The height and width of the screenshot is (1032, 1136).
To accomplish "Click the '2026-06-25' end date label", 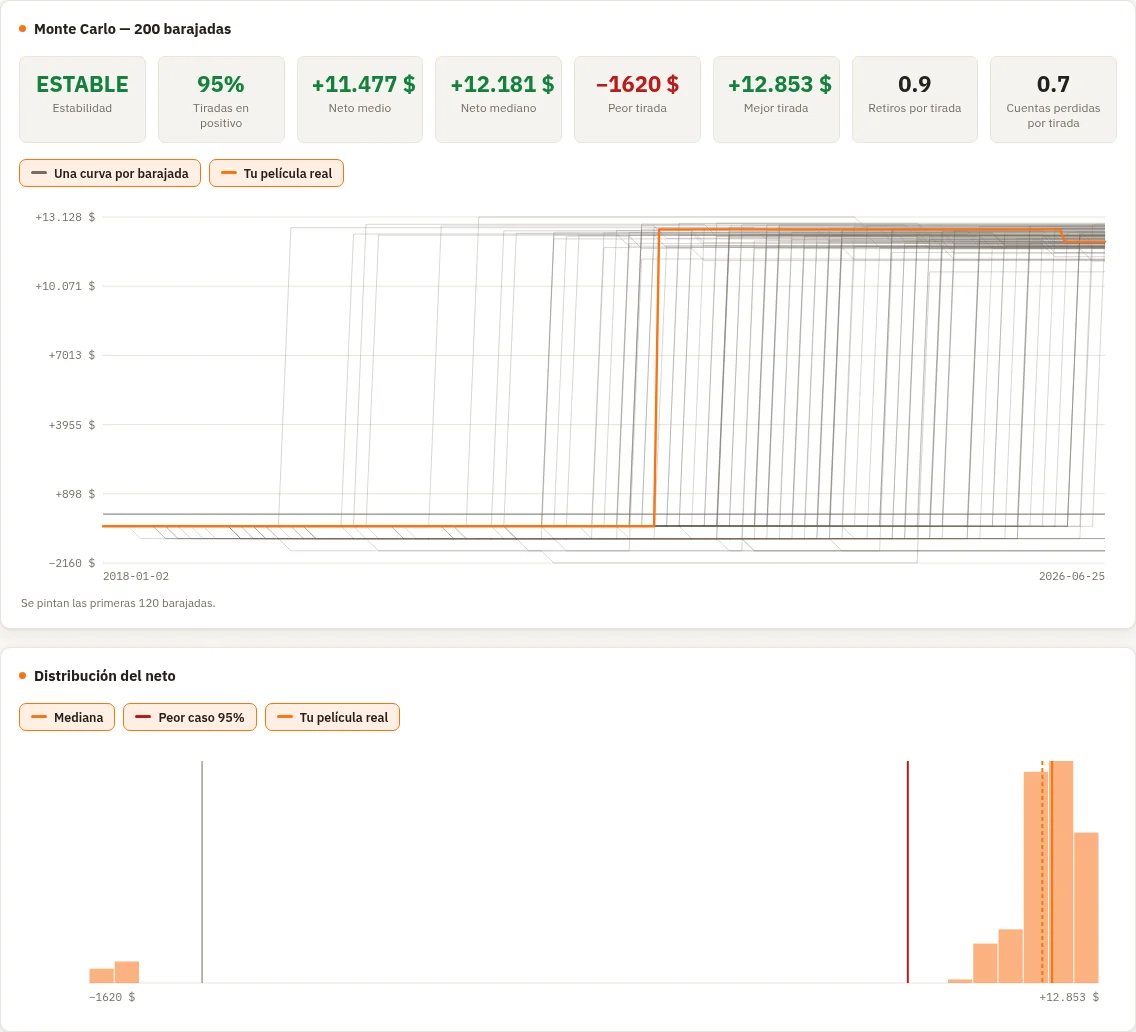I will [1072, 576].
